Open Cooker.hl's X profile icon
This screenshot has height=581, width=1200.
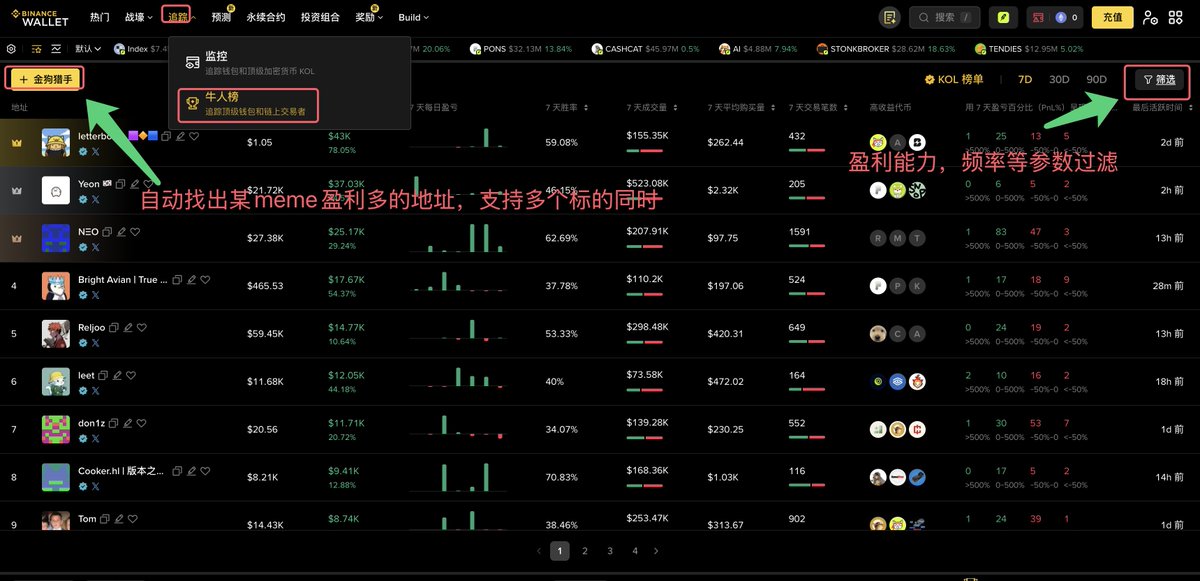96,486
